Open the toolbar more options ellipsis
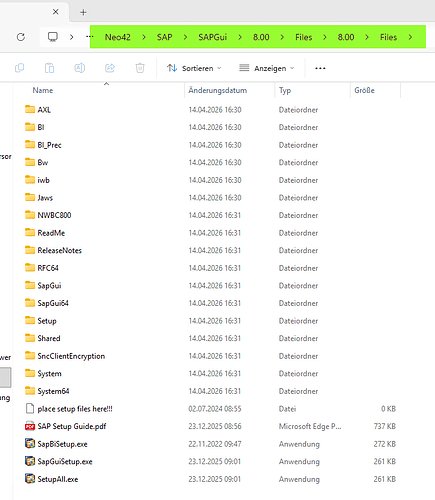The width and height of the screenshot is (435, 500). coord(320,68)
